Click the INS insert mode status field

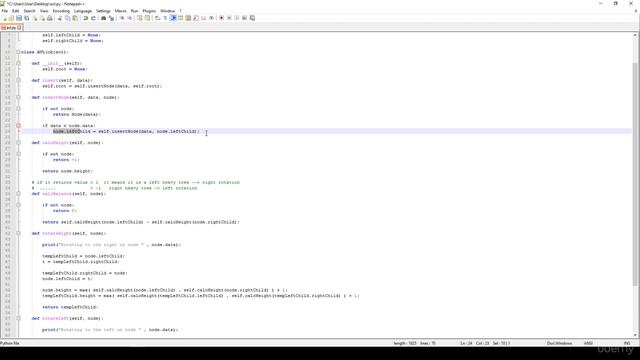click(627, 343)
